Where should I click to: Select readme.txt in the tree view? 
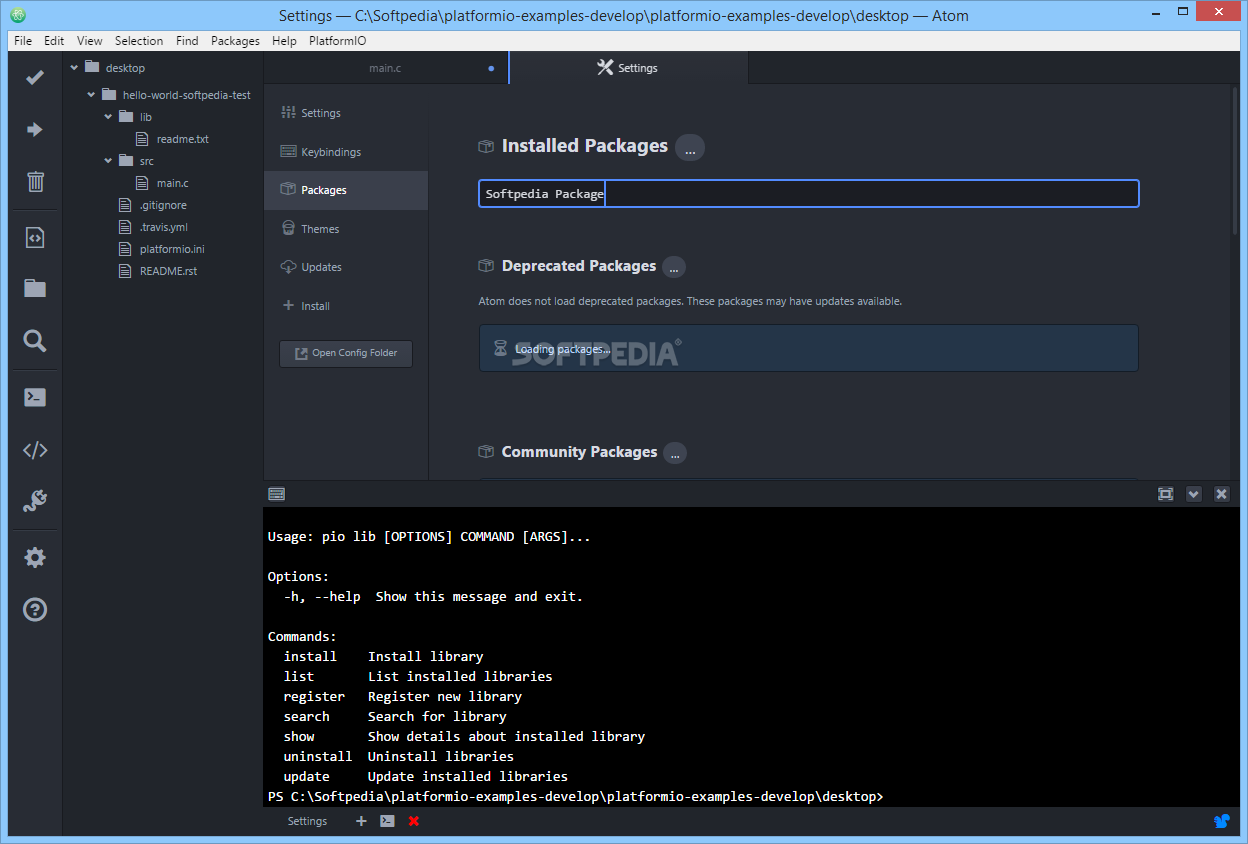point(182,139)
